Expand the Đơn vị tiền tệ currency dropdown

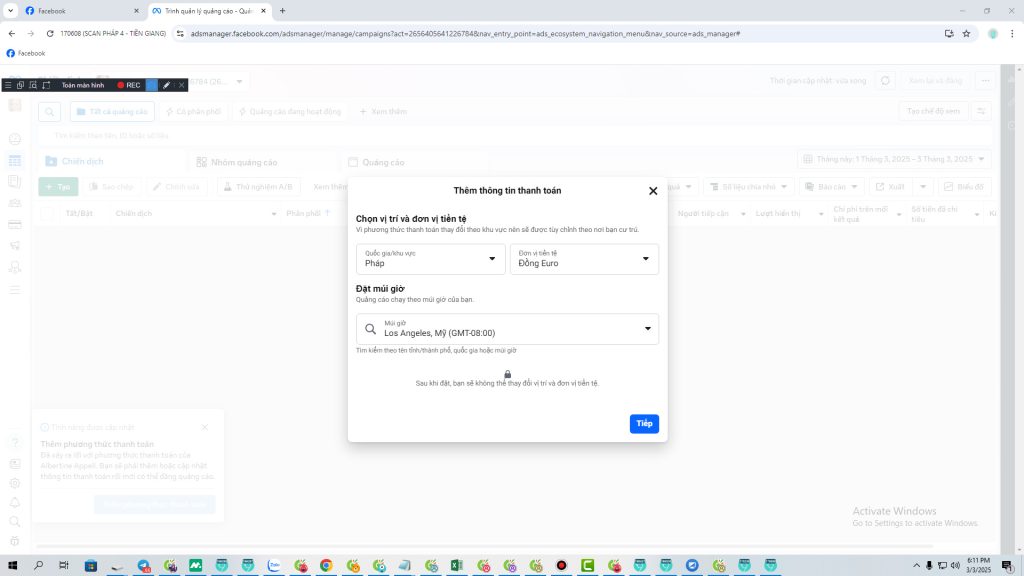pyautogui.click(x=584, y=259)
